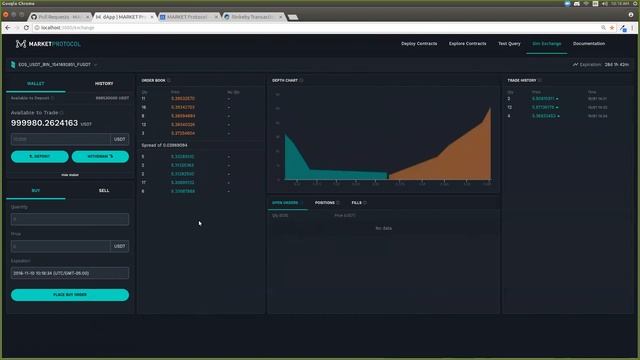Open a new browser tab
640x360 pixels.
(293, 17)
